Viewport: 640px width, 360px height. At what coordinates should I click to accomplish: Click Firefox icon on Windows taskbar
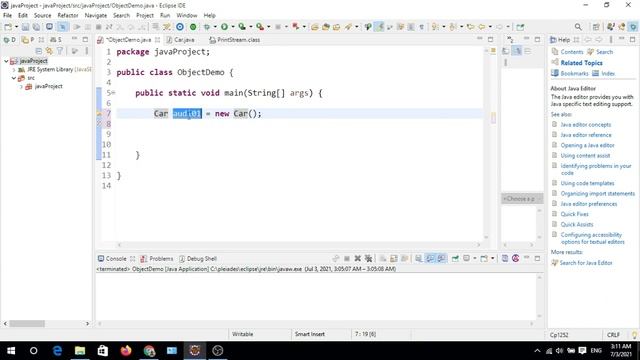(126, 351)
